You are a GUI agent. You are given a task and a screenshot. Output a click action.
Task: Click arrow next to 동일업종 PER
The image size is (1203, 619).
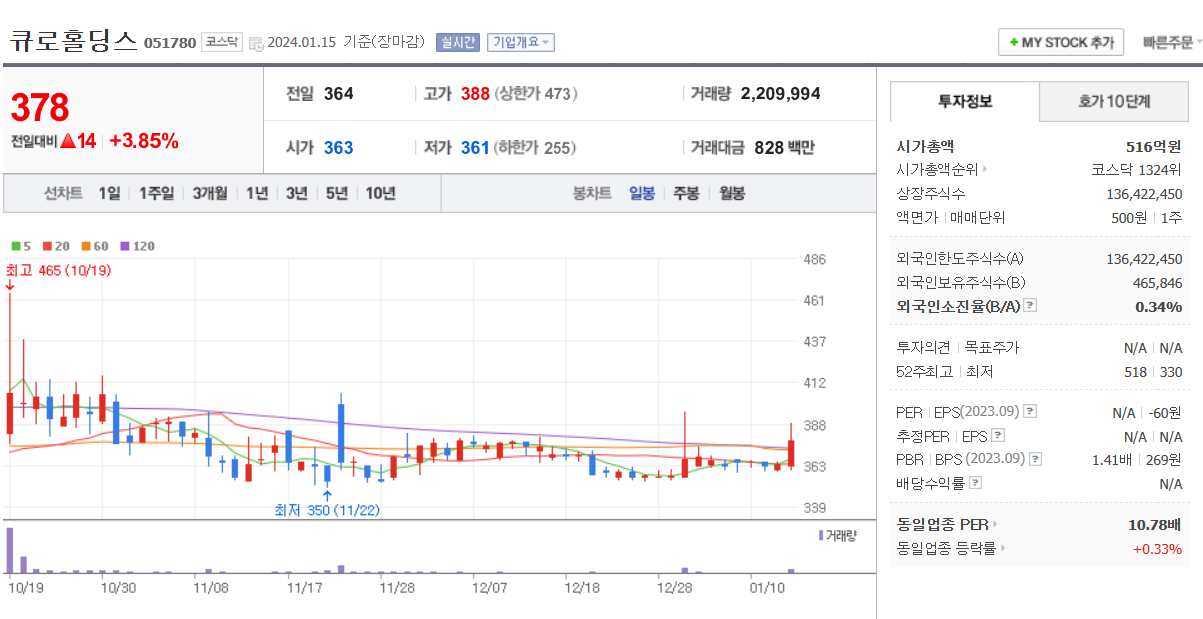pyautogui.click(x=995, y=524)
